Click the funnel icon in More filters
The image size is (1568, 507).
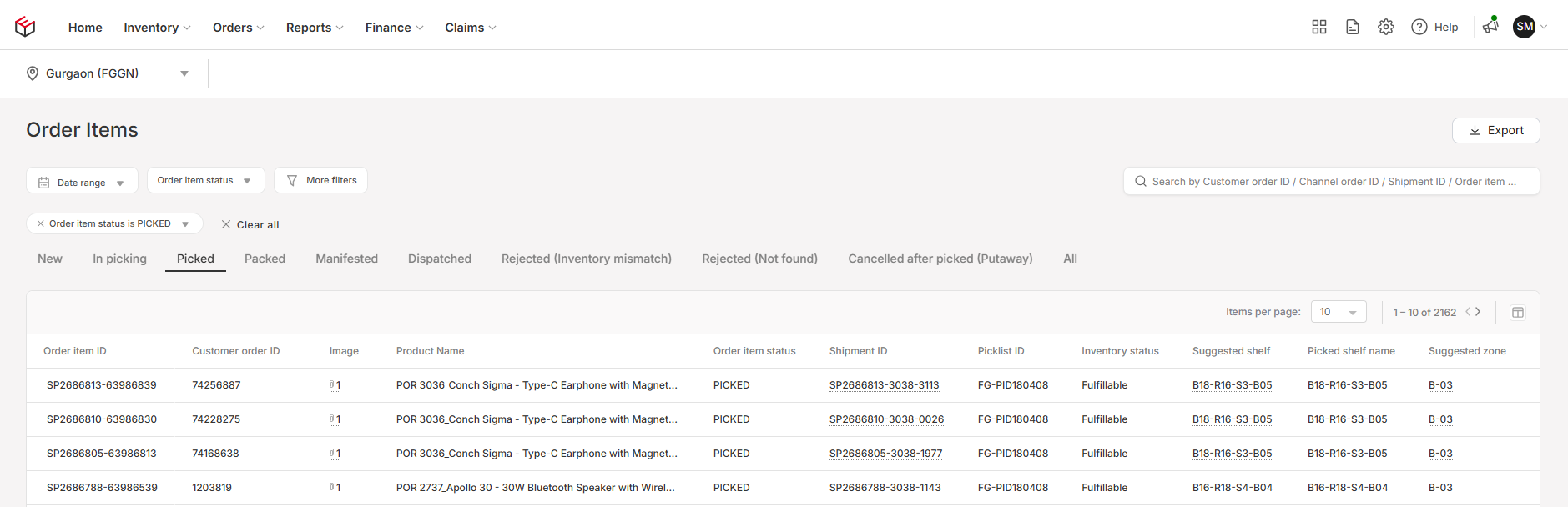pos(292,180)
